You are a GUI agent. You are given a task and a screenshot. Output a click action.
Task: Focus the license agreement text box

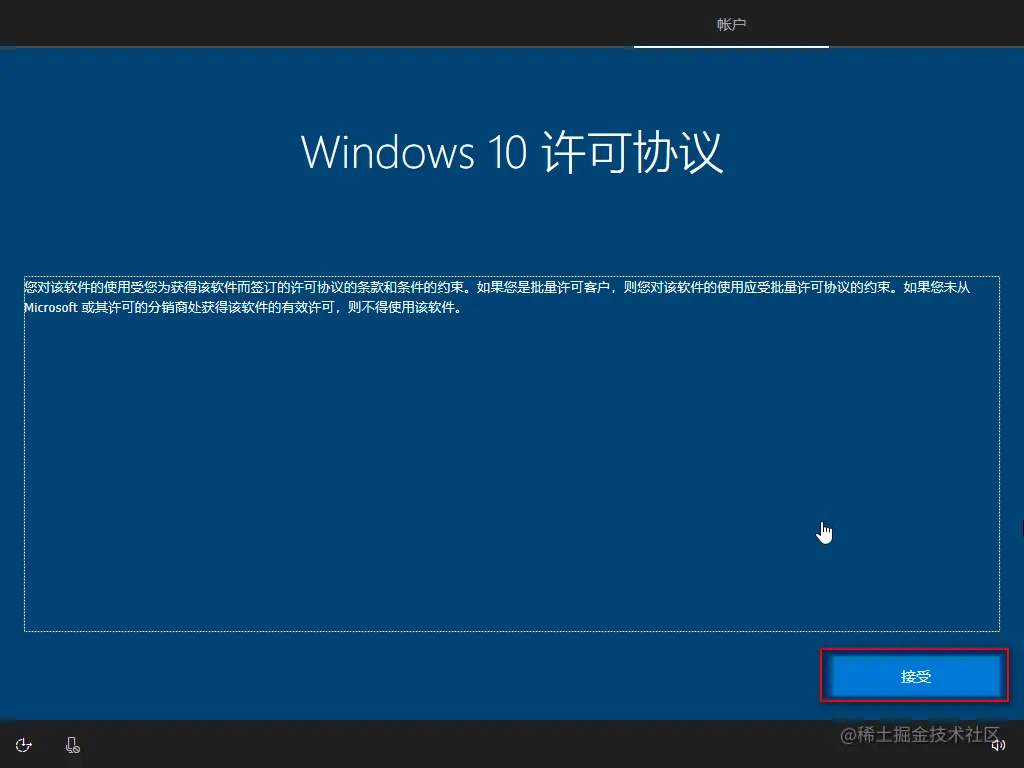[511, 454]
